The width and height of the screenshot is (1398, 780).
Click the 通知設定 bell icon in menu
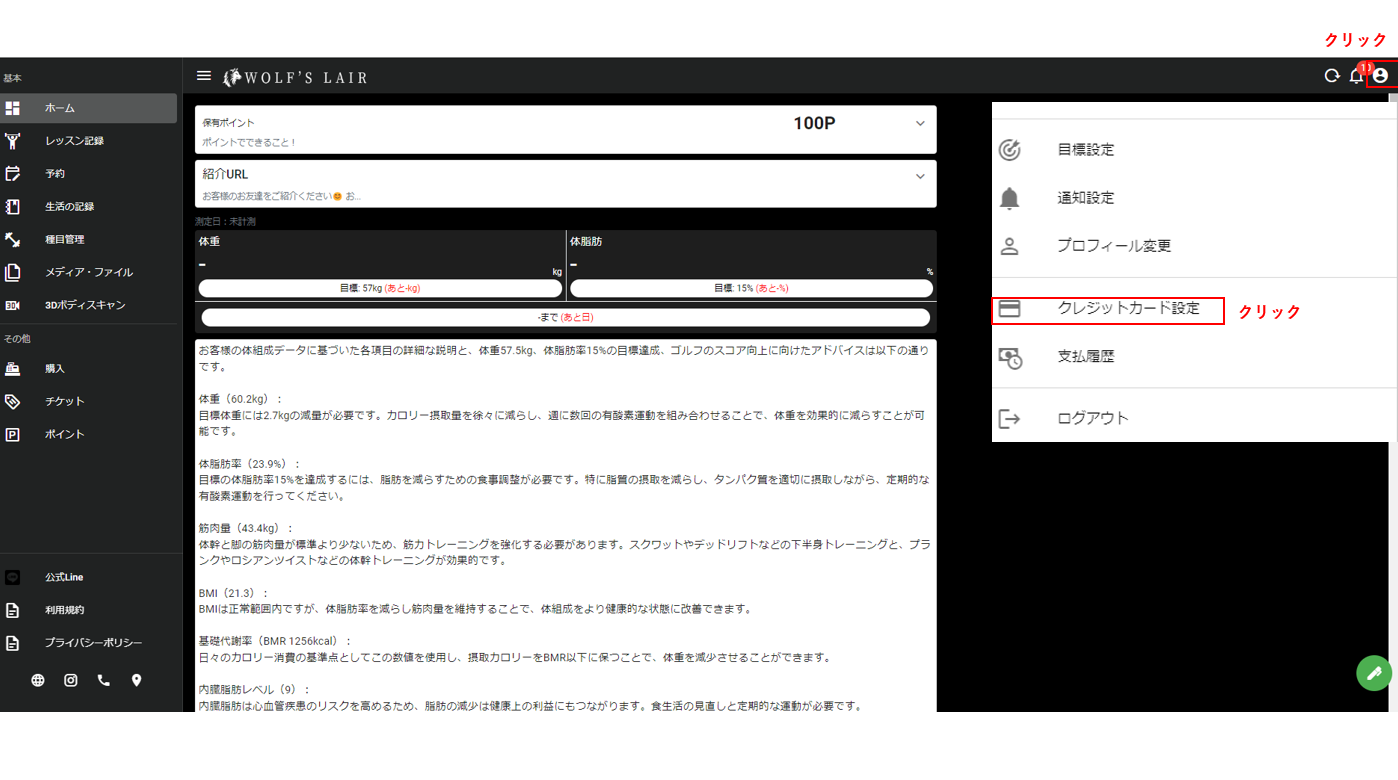(x=1010, y=198)
